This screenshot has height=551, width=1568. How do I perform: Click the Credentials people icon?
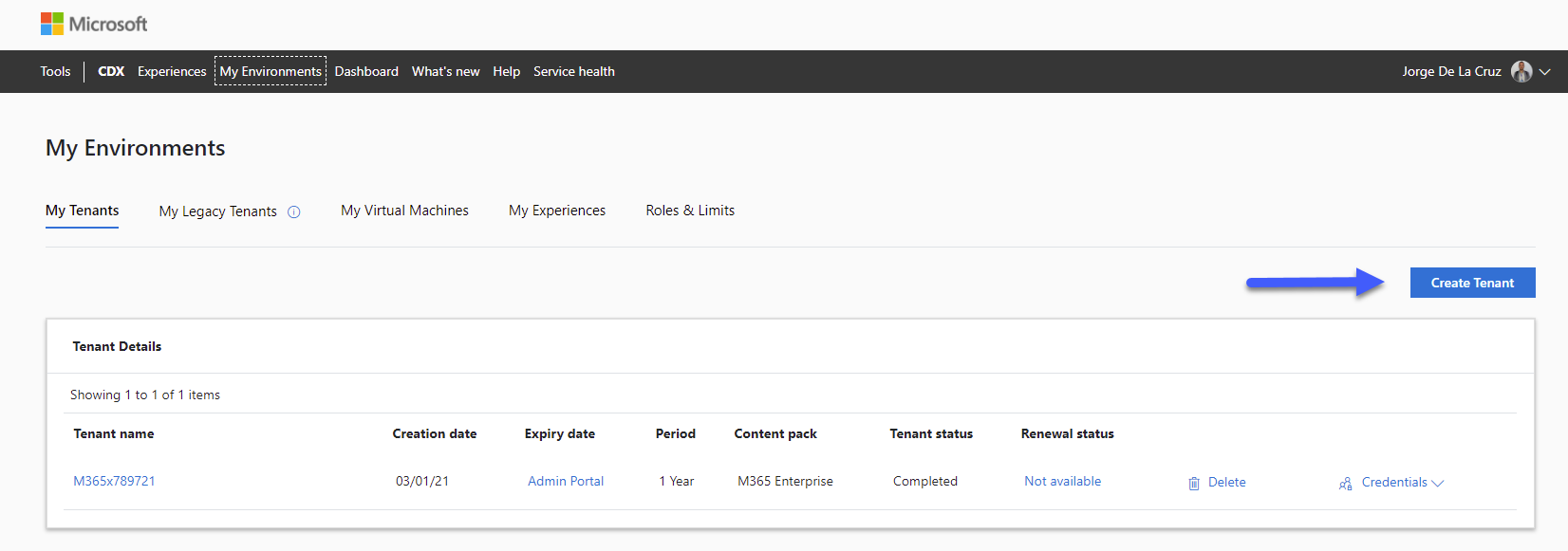1346,483
